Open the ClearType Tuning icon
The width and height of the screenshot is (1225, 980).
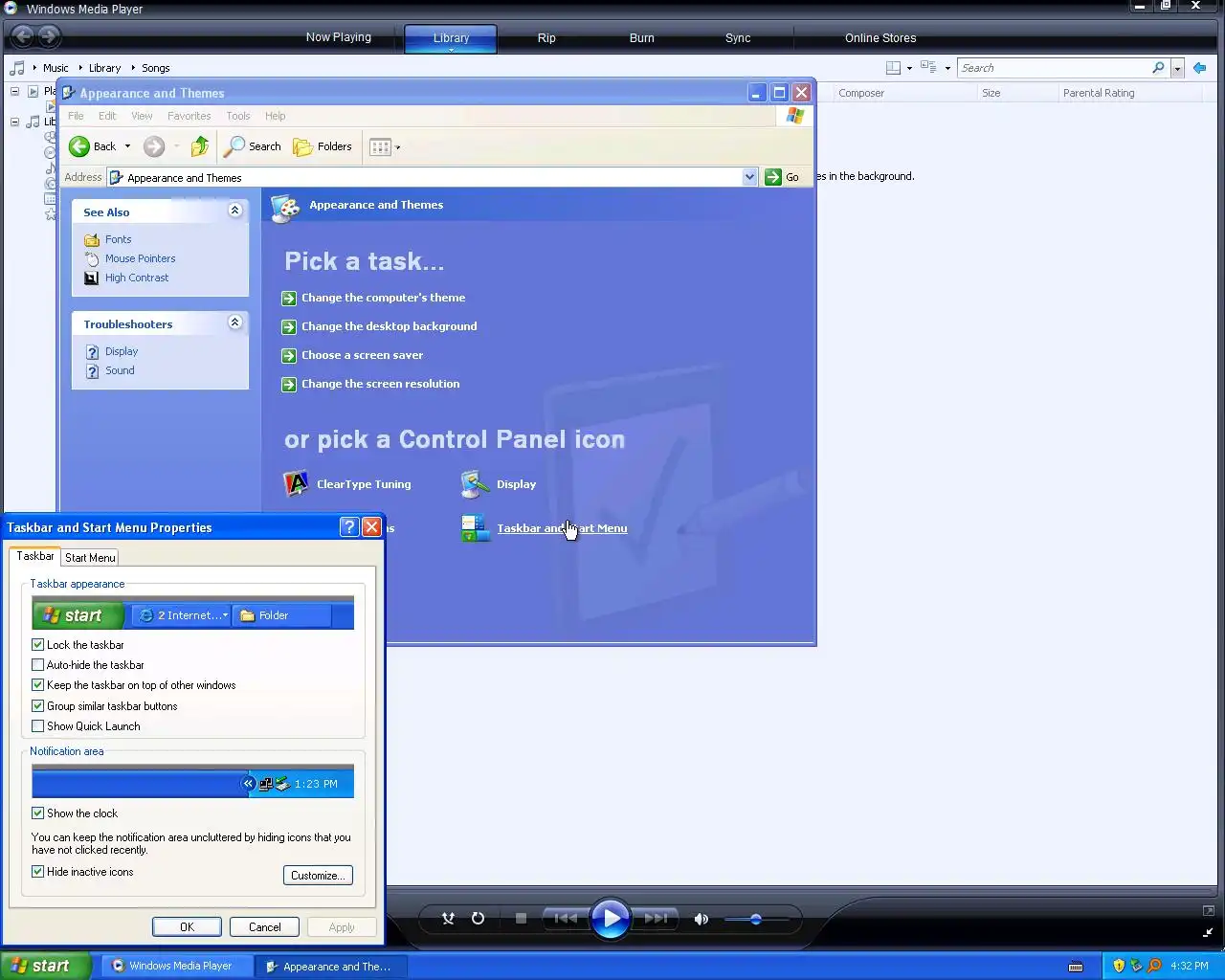348,484
